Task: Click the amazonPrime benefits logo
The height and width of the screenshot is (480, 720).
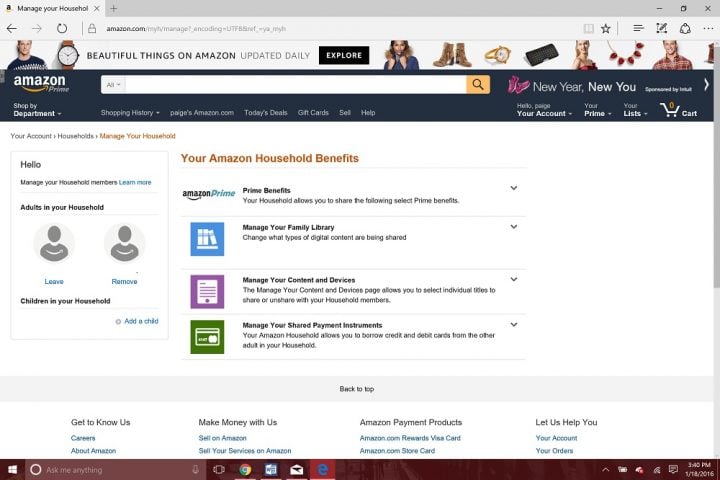Action: click(208, 194)
